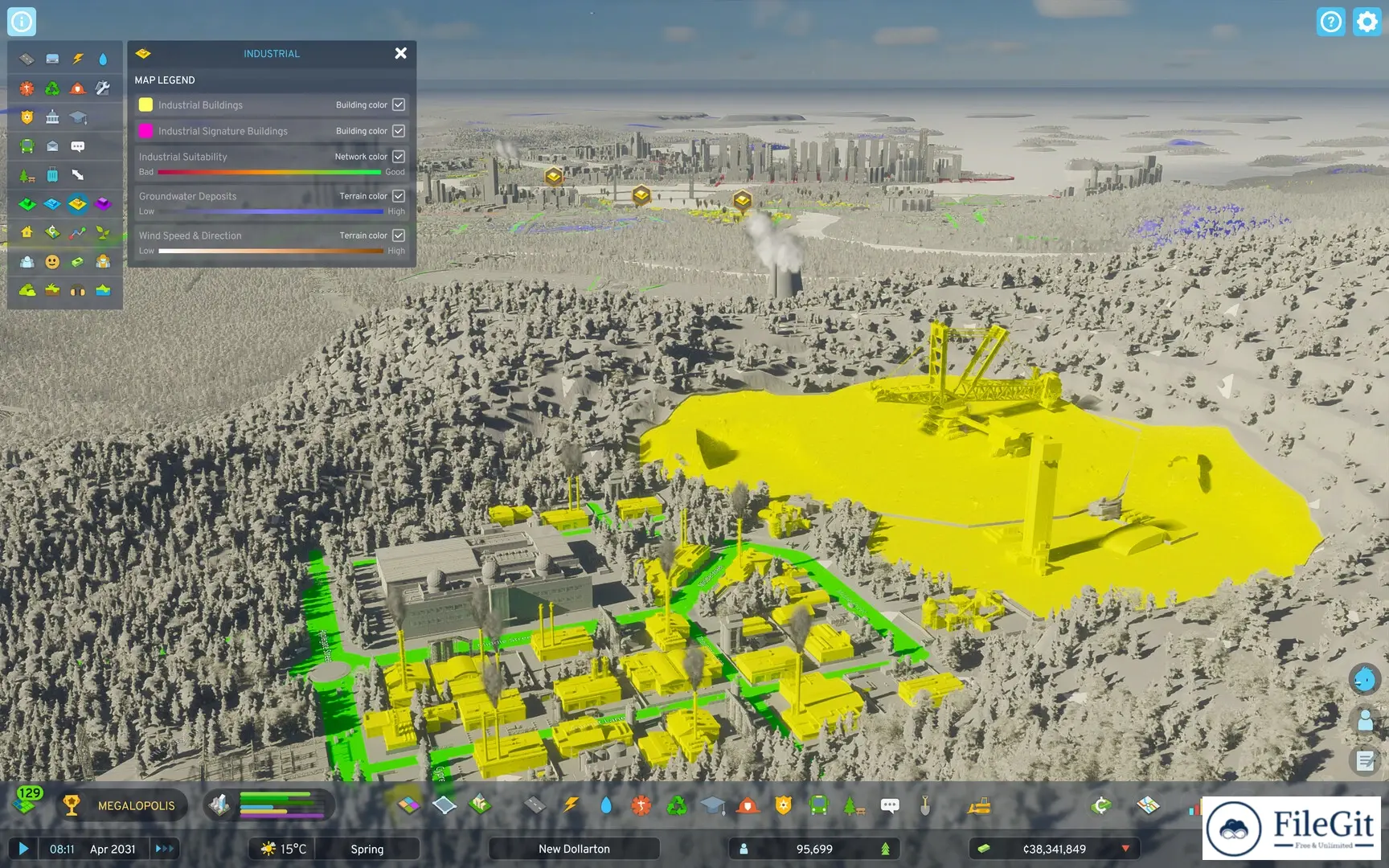
Task: Click the magenta Industrial Signature Buildings swatch
Action: [x=145, y=130]
